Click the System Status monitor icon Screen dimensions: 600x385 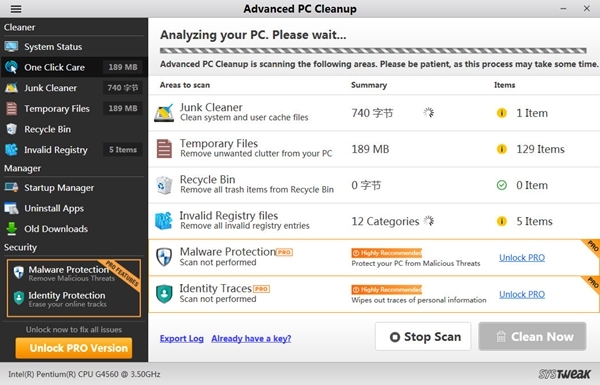tap(11, 47)
